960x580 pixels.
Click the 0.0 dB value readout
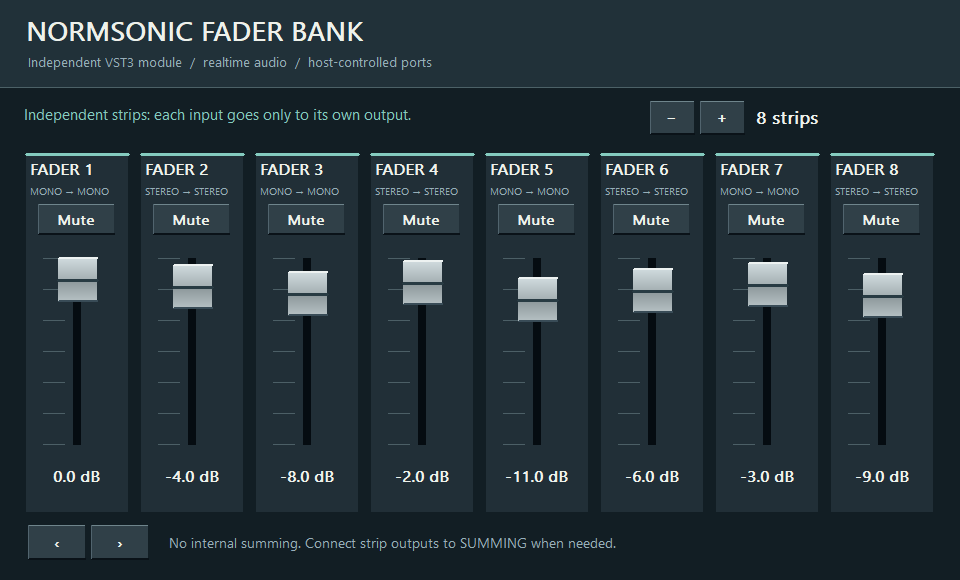coord(77,476)
